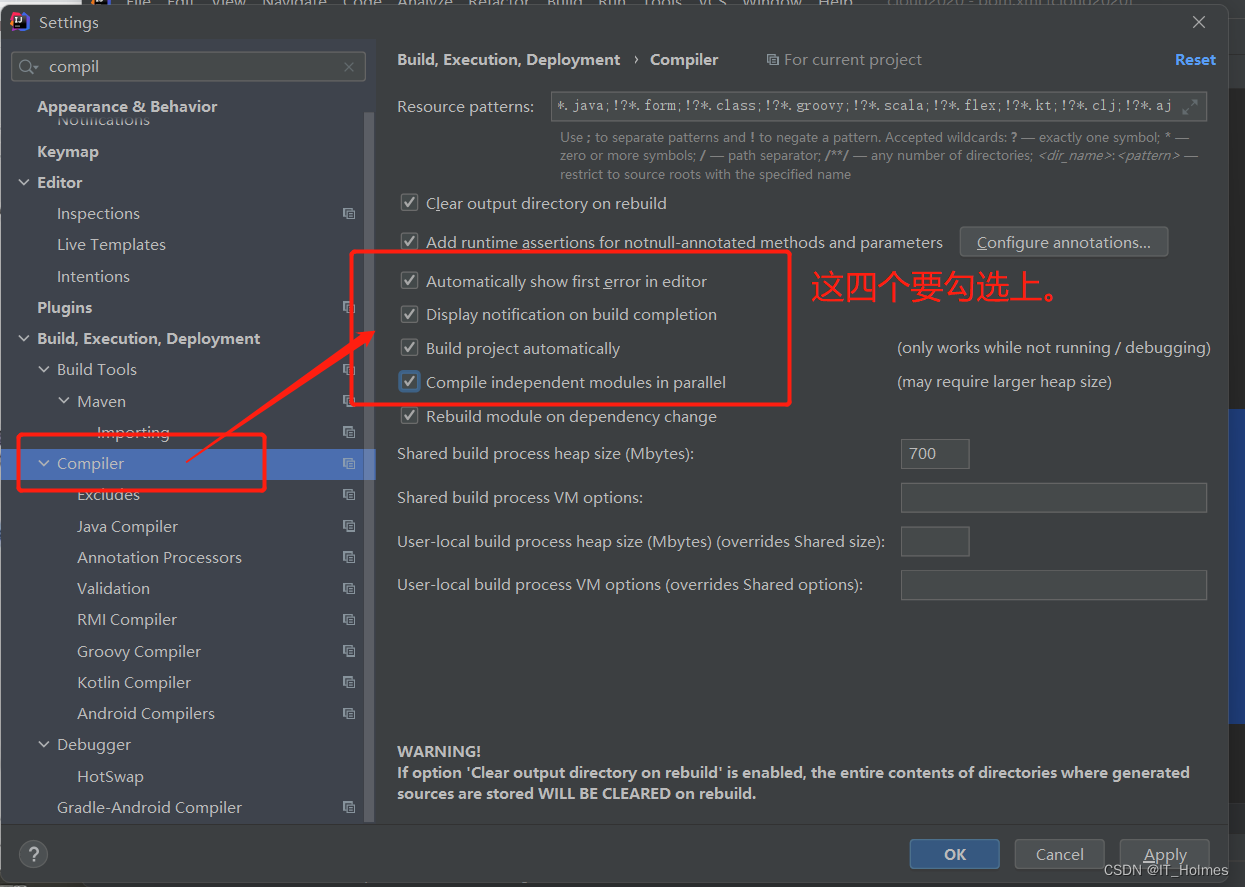Click the Cancel button
1245x887 pixels.
1059,854
